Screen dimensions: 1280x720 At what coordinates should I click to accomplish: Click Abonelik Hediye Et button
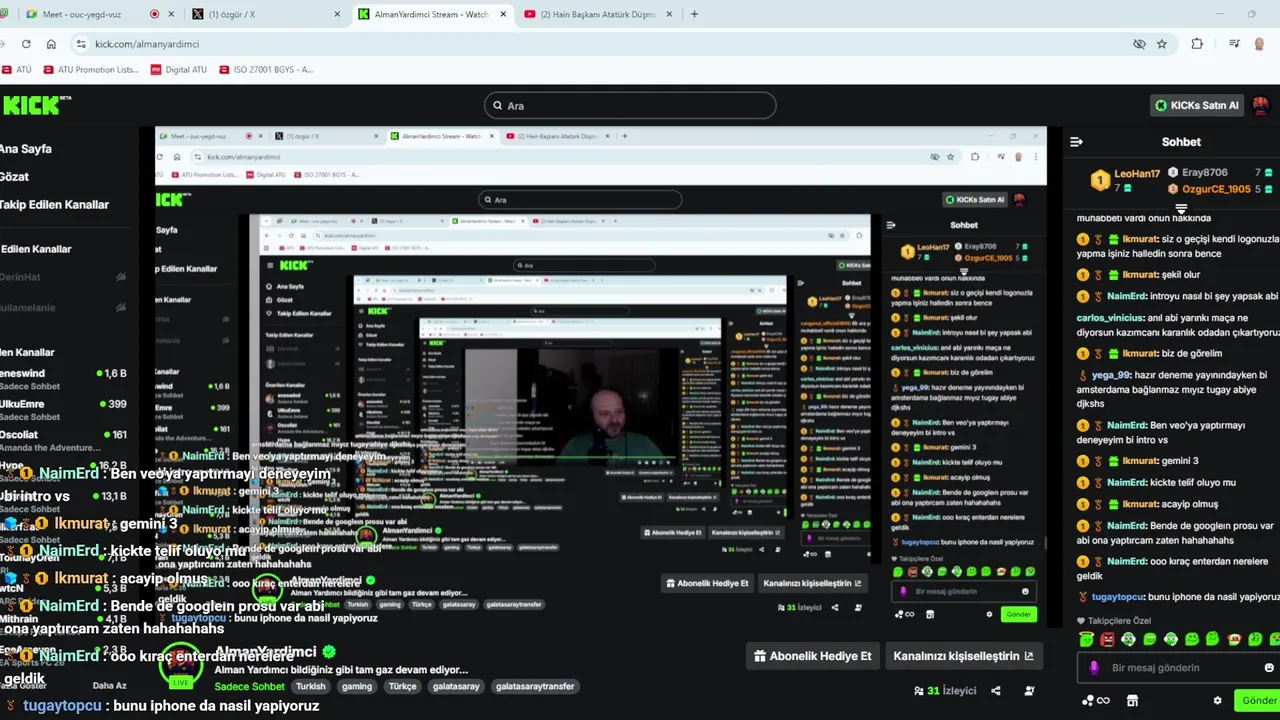coord(813,656)
